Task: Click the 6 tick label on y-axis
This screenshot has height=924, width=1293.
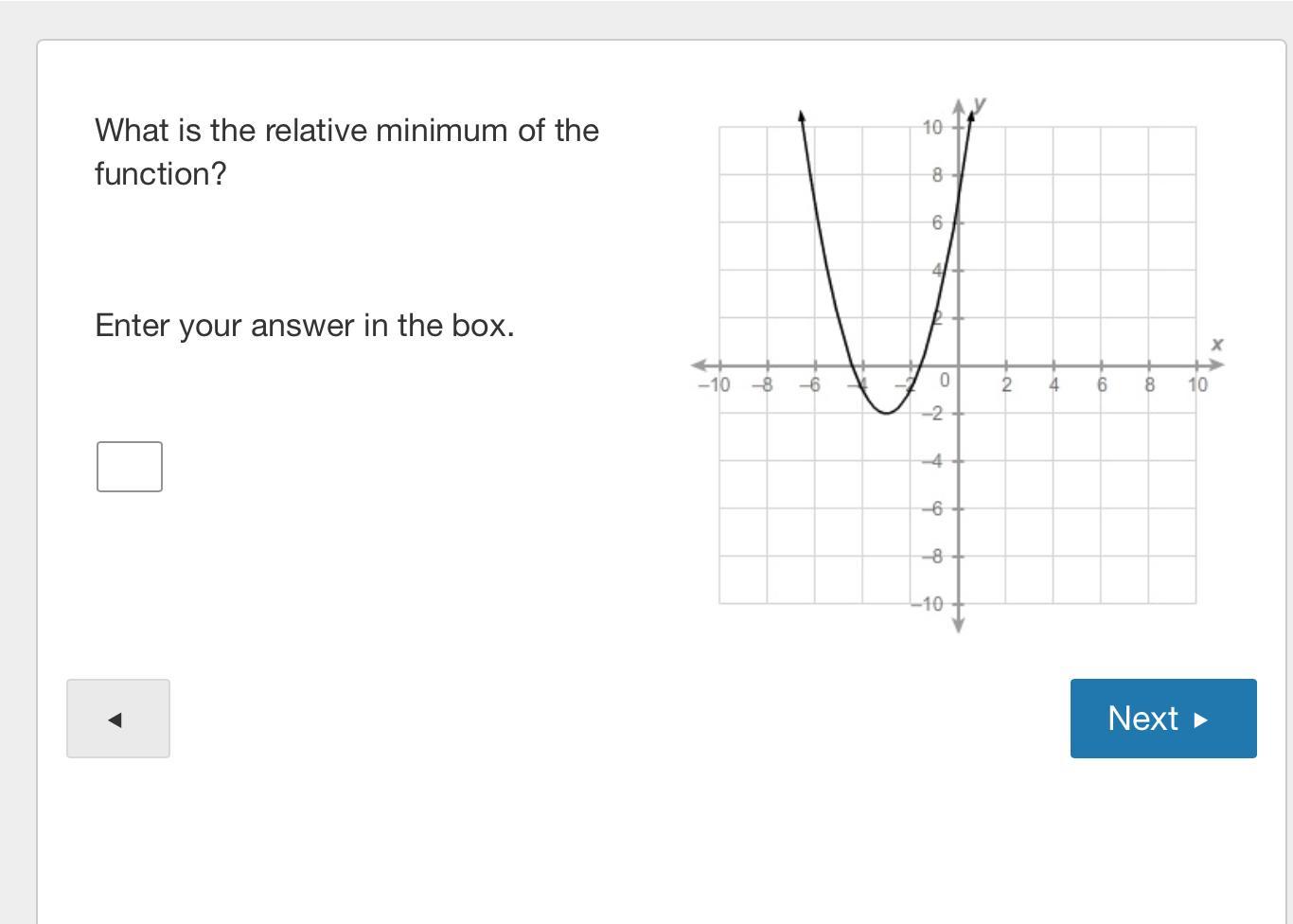Action: coord(937,222)
